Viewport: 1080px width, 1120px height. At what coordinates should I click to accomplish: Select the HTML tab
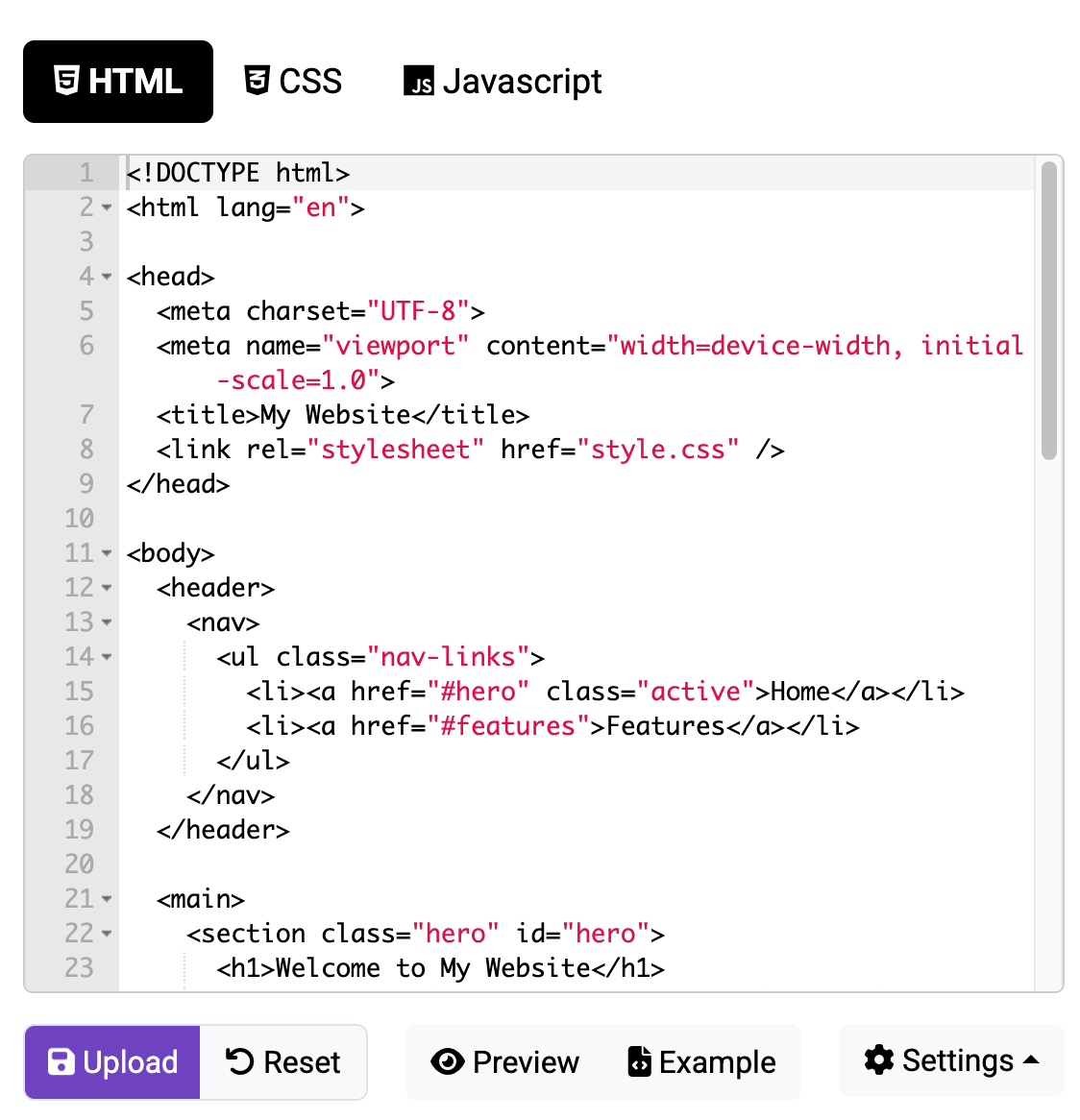[117, 81]
